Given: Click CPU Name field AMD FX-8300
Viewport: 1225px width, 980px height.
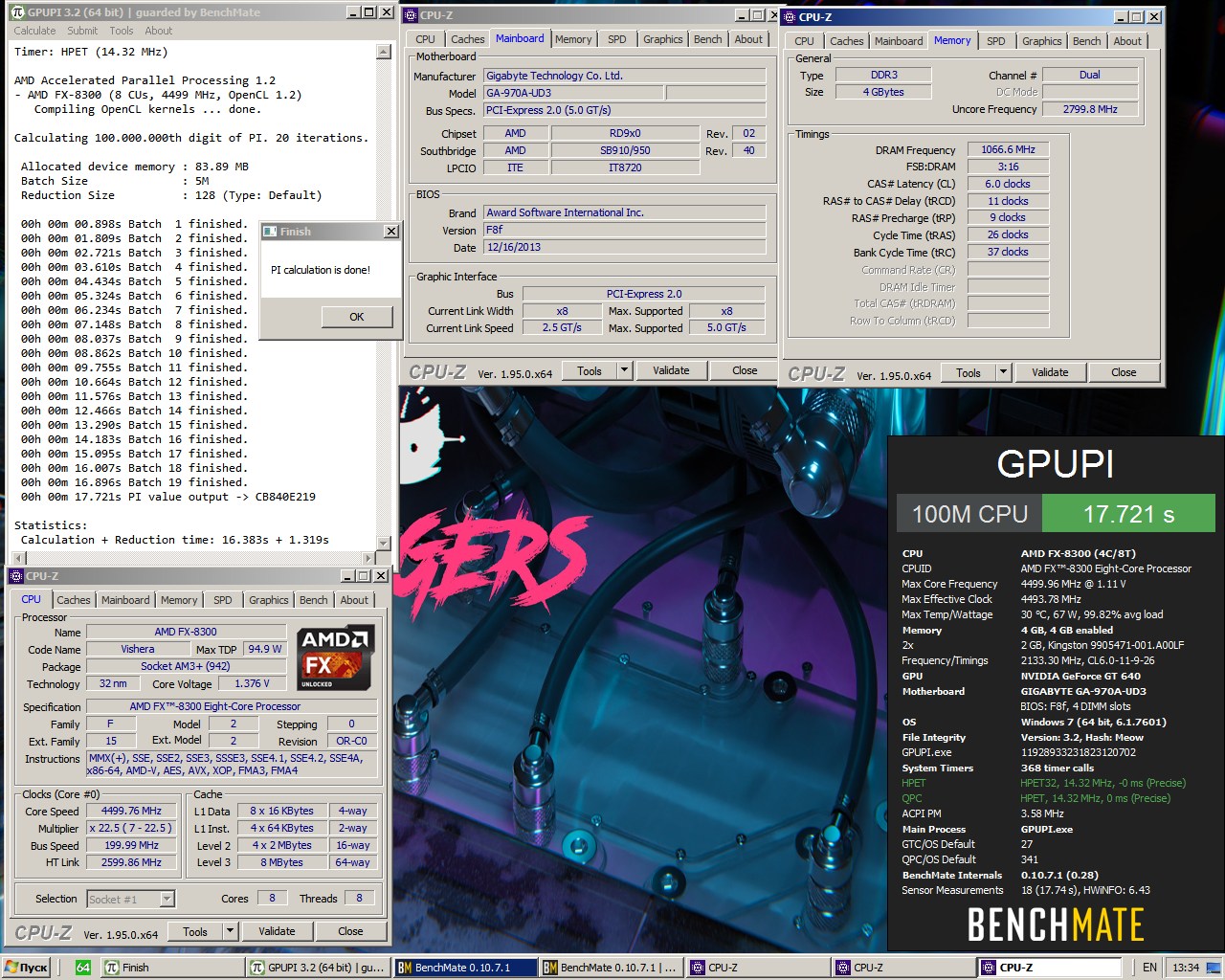Looking at the screenshot, I should pyautogui.click(x=186, y=632).
